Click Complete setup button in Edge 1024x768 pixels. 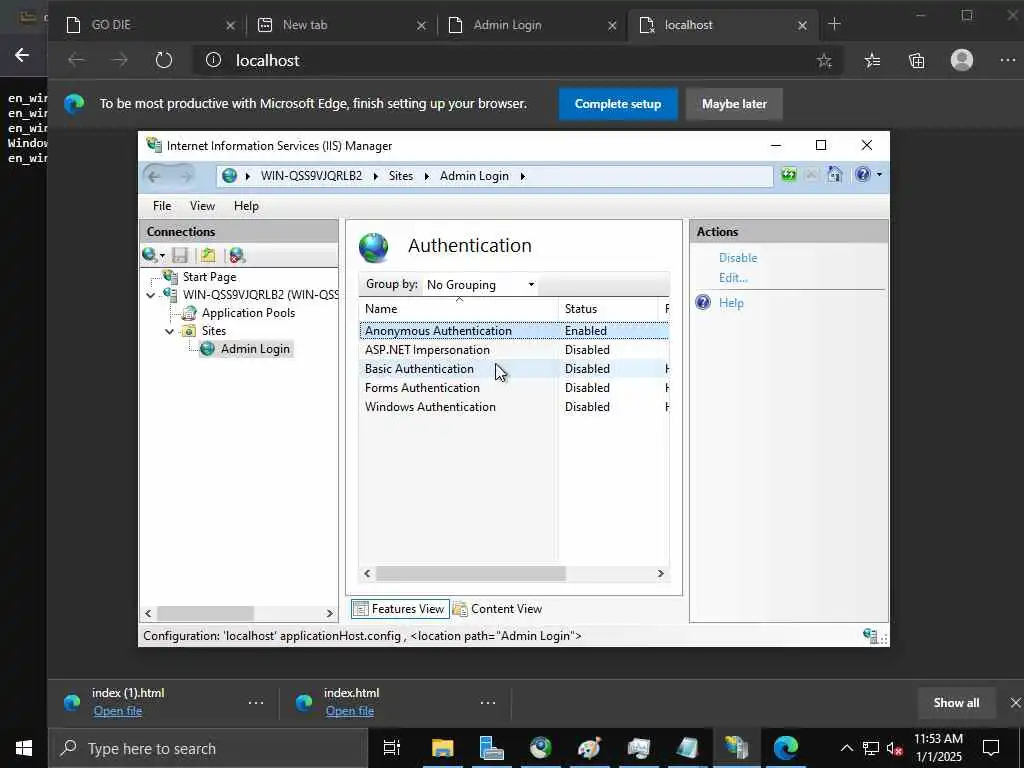(x=618, y=104)
